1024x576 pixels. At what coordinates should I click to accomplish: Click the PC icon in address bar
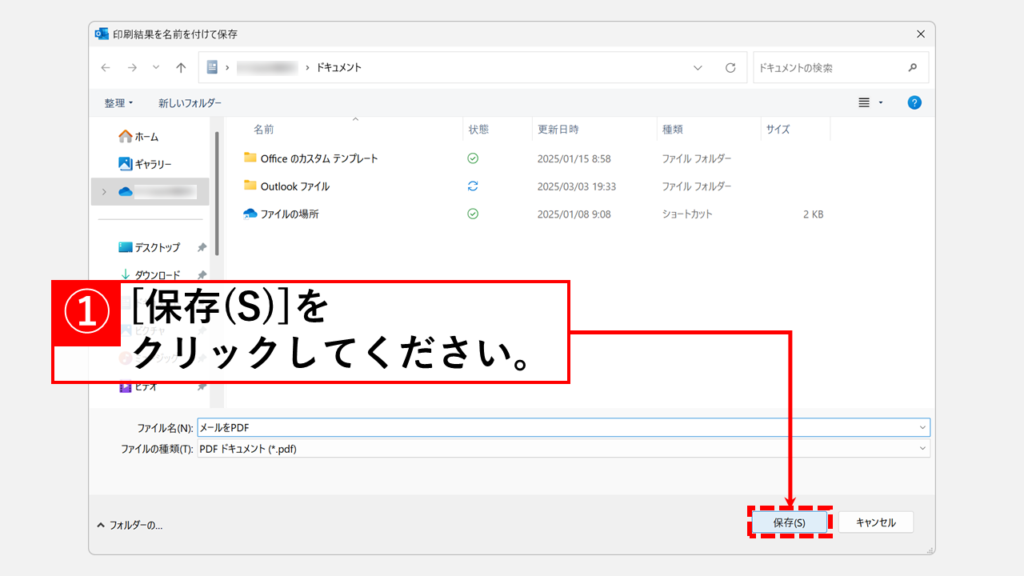click(212, 67)
